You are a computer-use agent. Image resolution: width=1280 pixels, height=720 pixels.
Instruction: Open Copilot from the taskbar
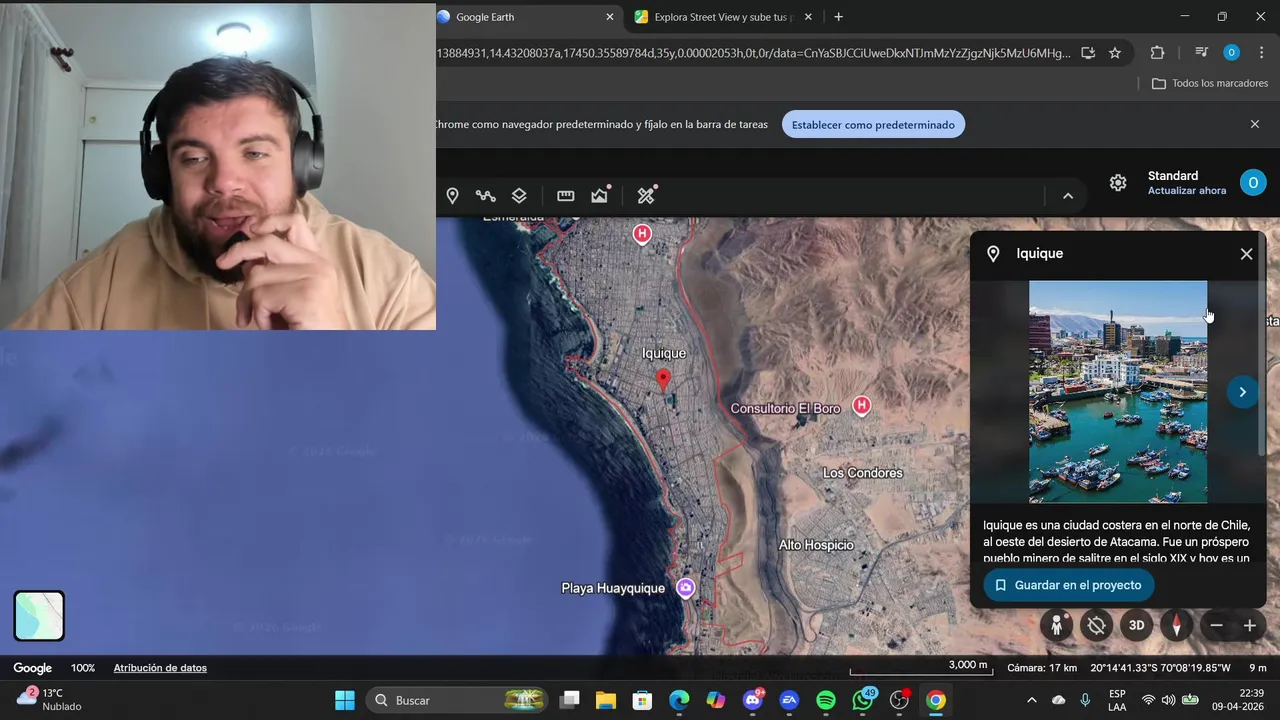tap(716, 700)
